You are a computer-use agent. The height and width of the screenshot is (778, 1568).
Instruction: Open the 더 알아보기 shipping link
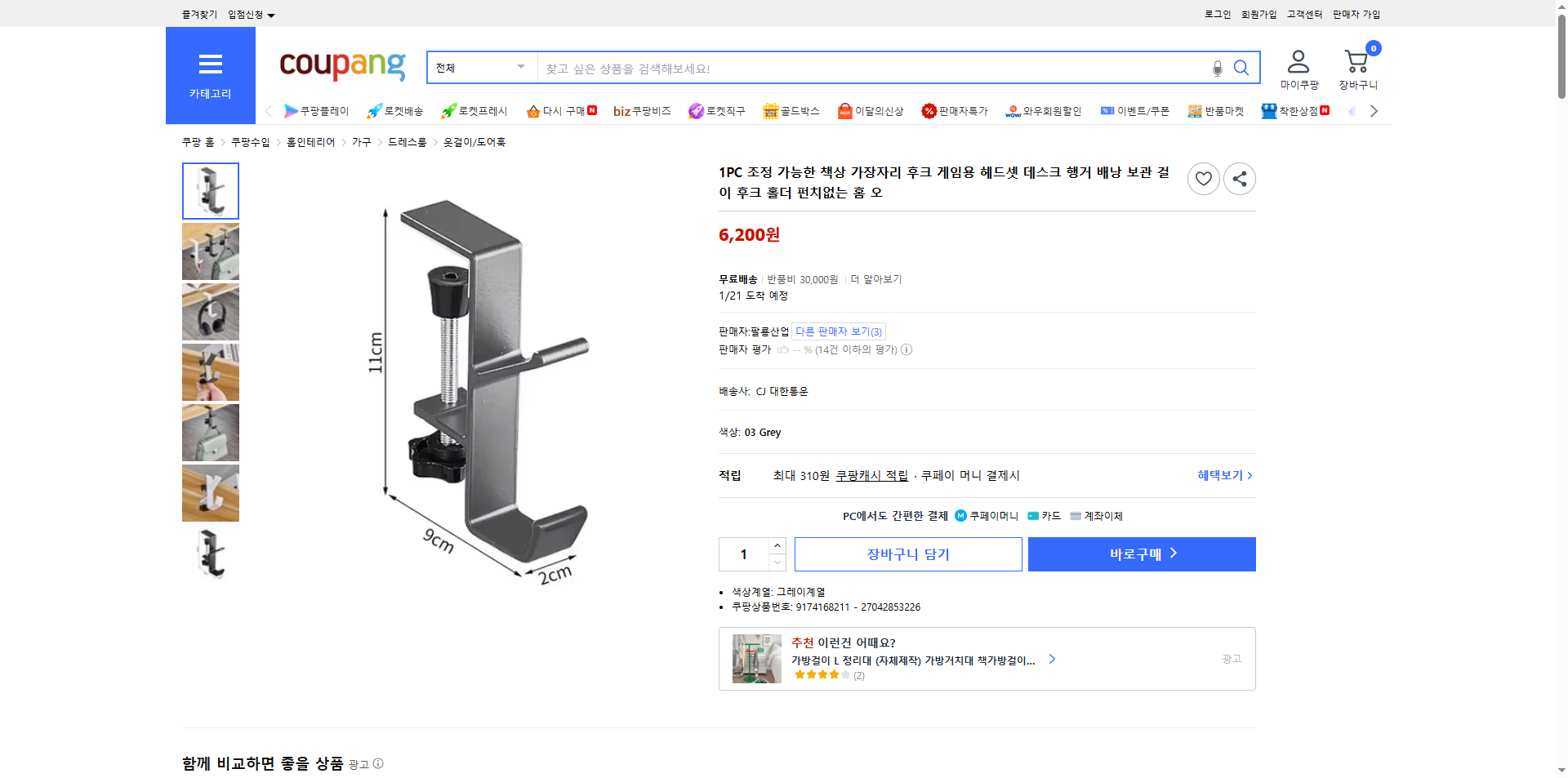click(x=875, y=278)
